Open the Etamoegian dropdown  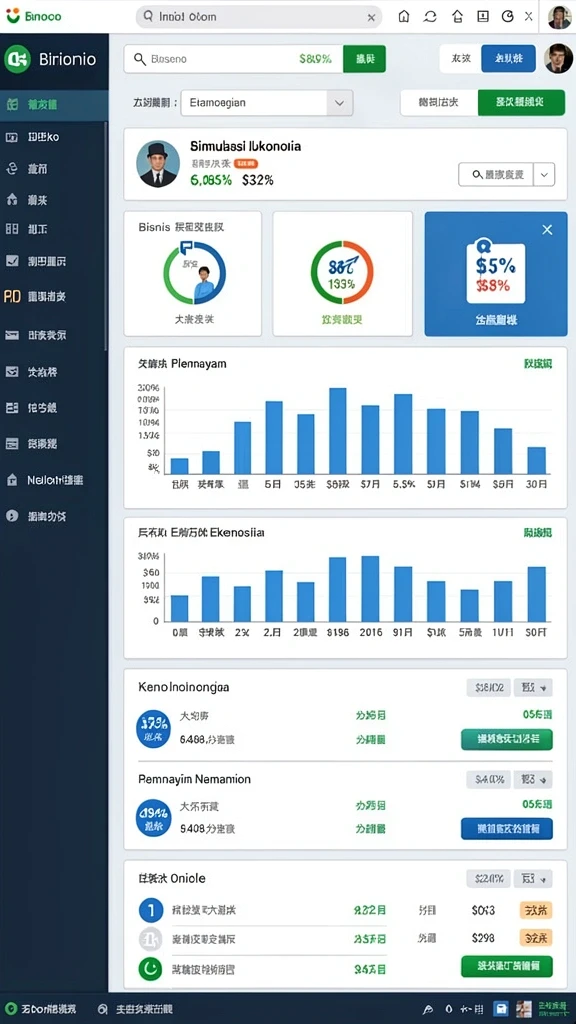[x=267, y=103]
